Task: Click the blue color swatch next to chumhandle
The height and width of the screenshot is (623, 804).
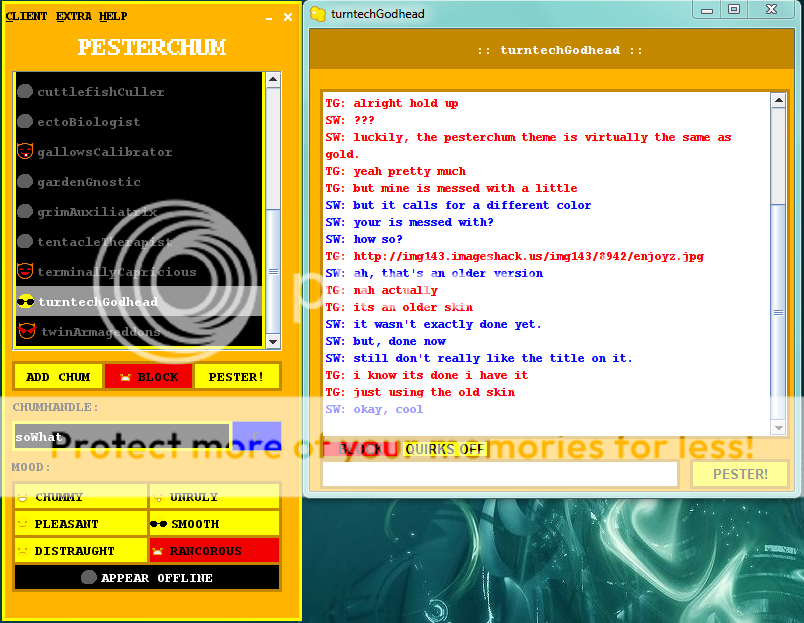Action: [257, 436]
